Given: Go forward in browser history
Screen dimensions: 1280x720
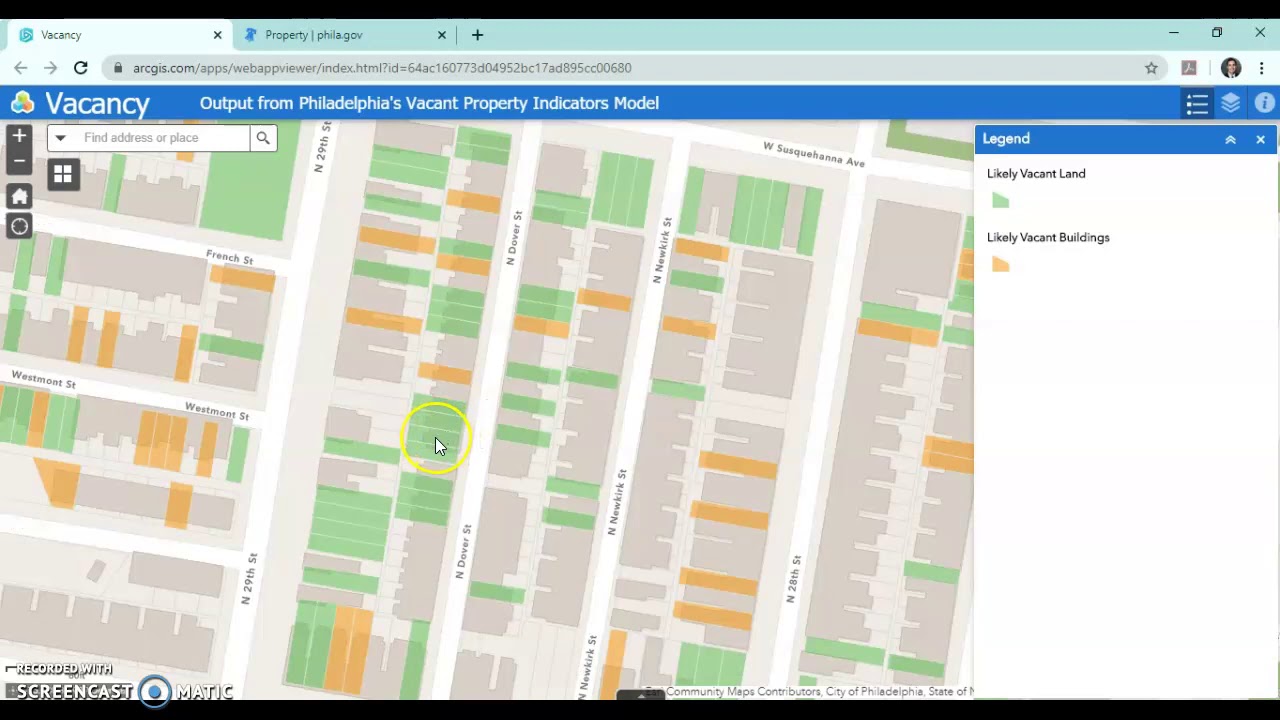Looking at the screenshot, I should (50, 68).
